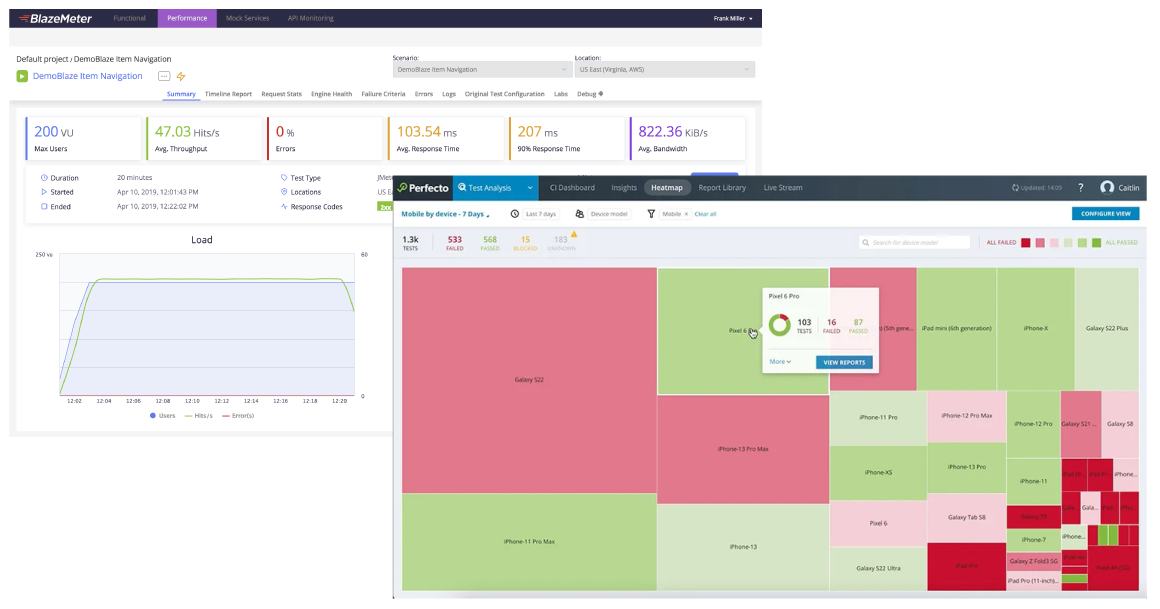The image size is (1160, 609).
Task: Click the dark red swatch next to ALL FAILED
Action: tap(1025, 243)
